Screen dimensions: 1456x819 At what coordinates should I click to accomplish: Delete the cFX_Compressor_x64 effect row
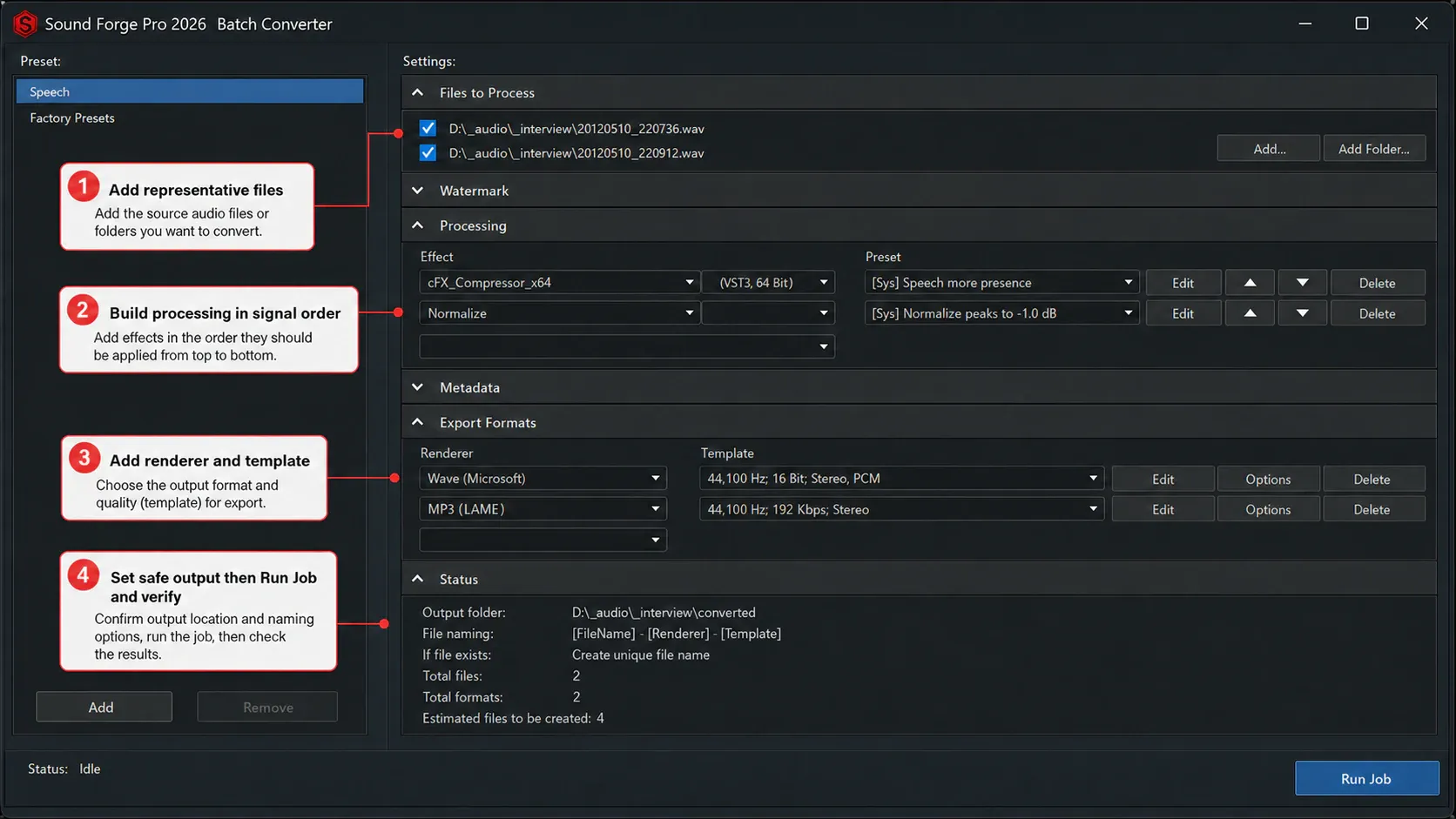[1378, 283]
